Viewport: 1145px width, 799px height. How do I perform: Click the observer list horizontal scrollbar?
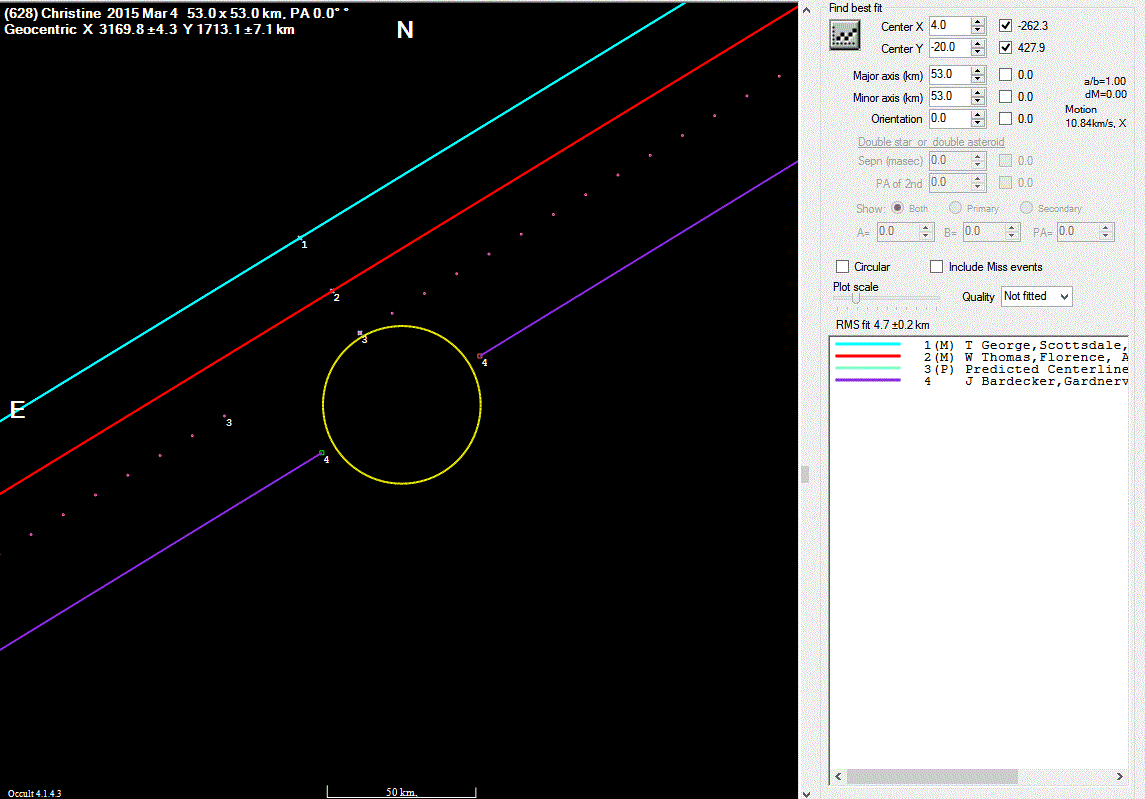point(932,776)
